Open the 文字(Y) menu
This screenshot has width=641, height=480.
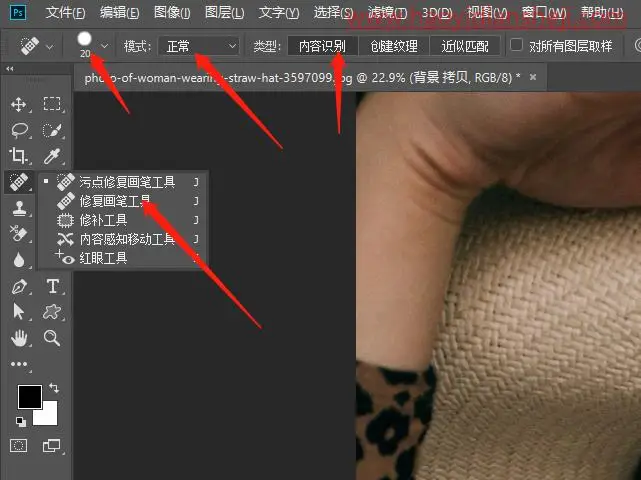point(279,13)
